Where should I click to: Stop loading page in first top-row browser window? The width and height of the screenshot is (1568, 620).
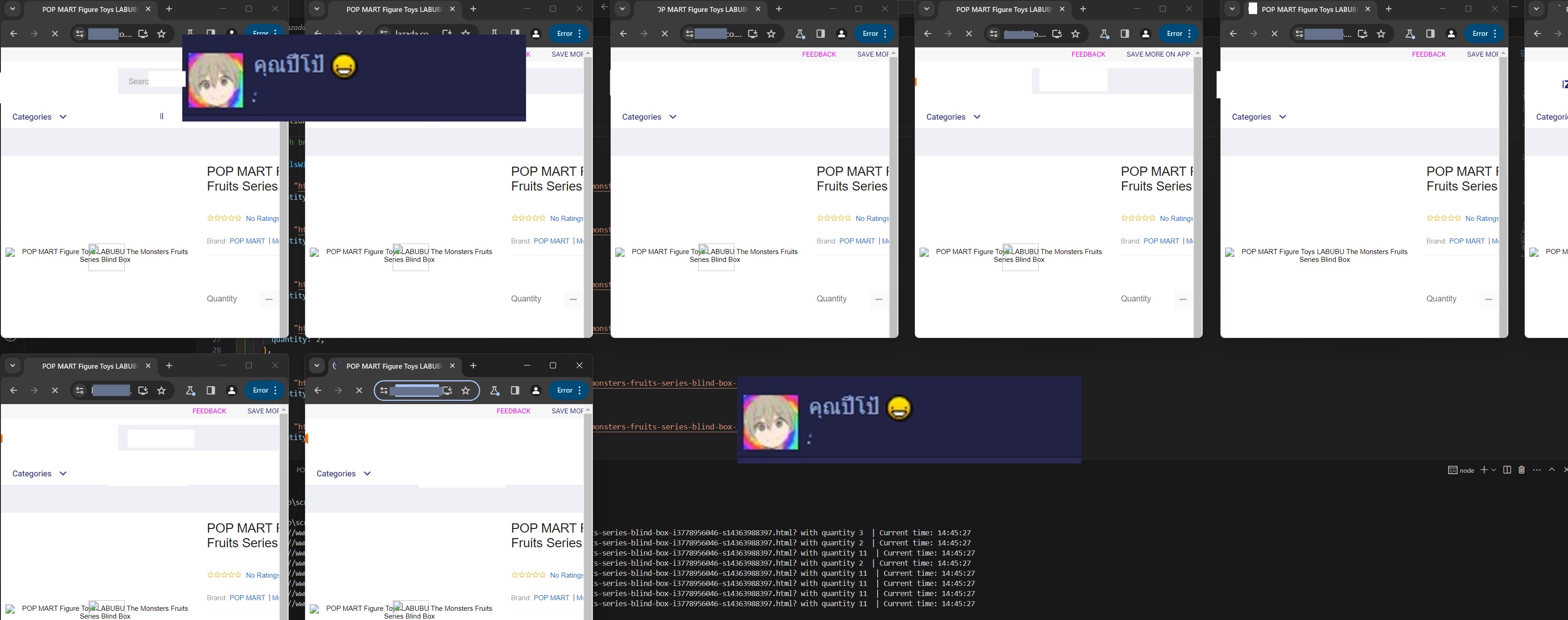55,34
